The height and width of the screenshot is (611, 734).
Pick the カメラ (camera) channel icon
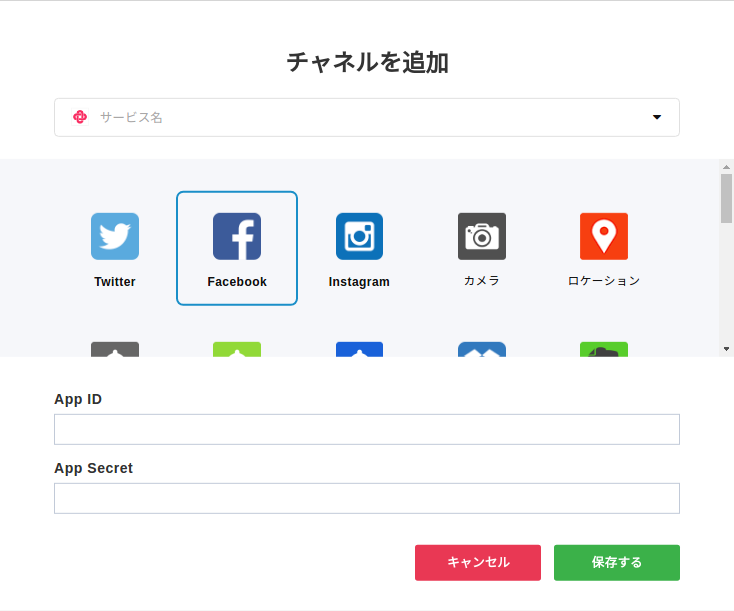[482, 236]
